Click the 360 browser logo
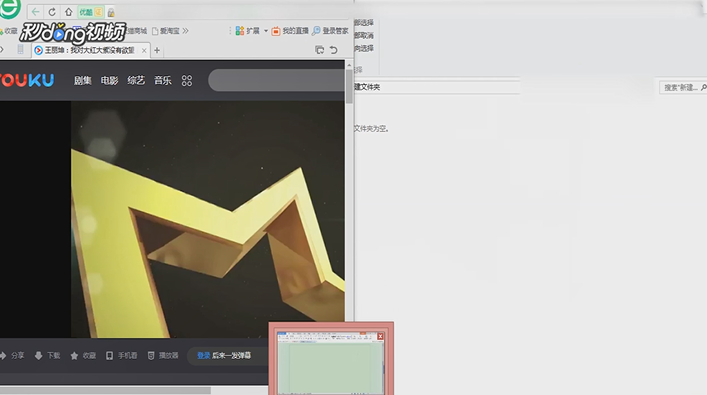The height and width of the screenshot is (395, 707). coord(9,8)
